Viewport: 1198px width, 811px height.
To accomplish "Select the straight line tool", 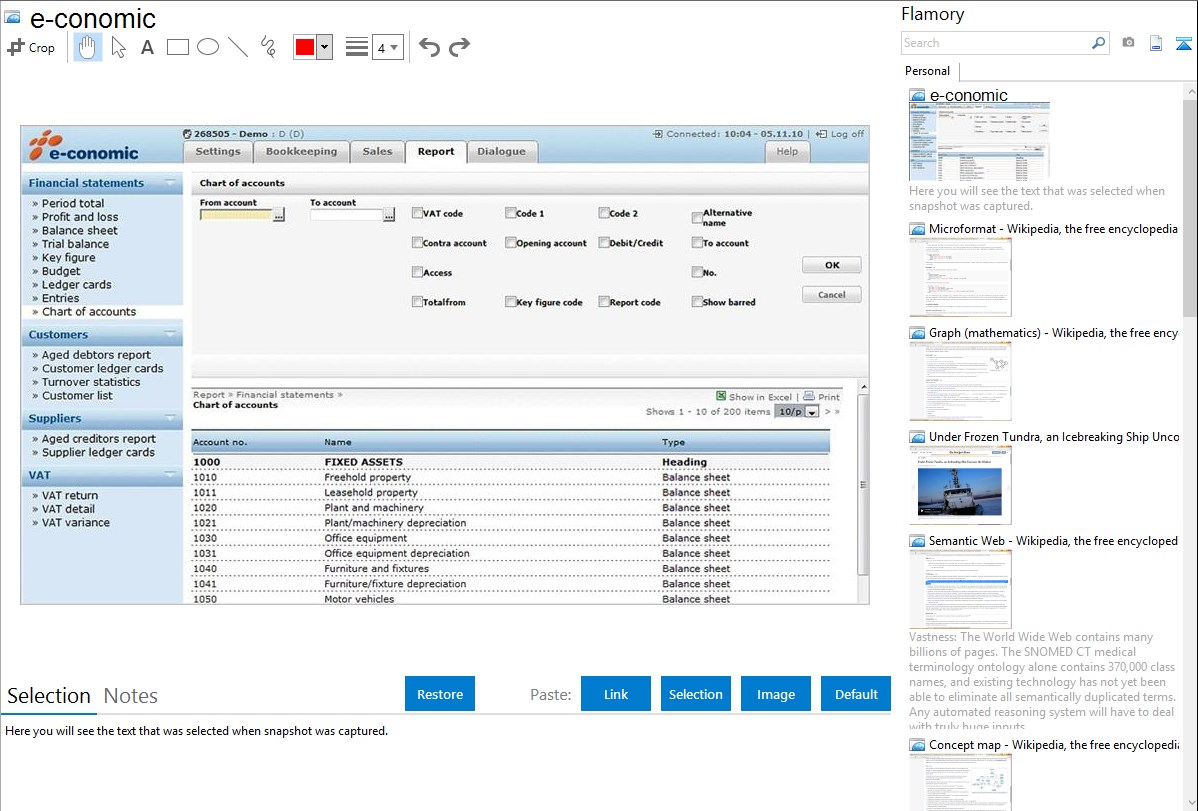I will click(x=238, y=47).
